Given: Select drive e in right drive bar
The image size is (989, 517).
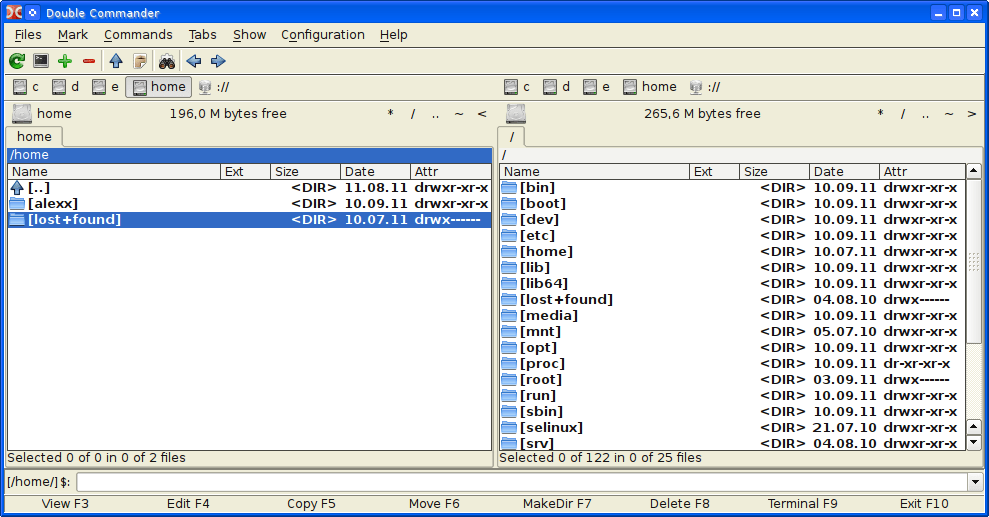Looking at the screenshot, I should 597,87.
